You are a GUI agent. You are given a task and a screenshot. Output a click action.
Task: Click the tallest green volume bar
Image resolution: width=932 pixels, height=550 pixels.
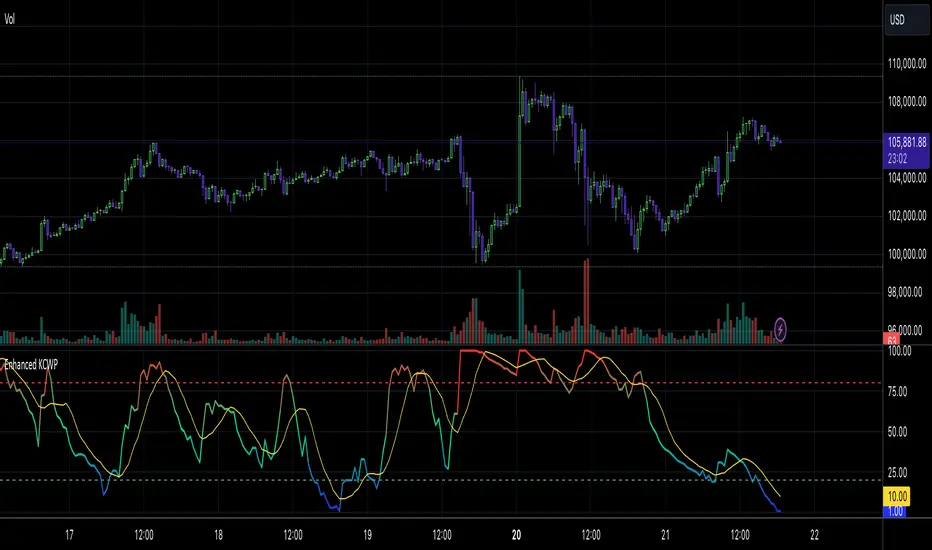click(519, 307)
